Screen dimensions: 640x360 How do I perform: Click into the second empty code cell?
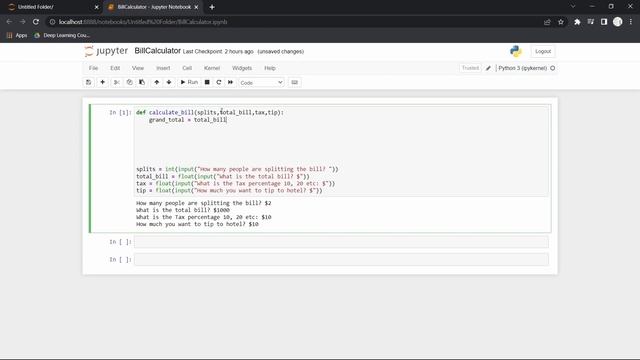tap(341, 260)
